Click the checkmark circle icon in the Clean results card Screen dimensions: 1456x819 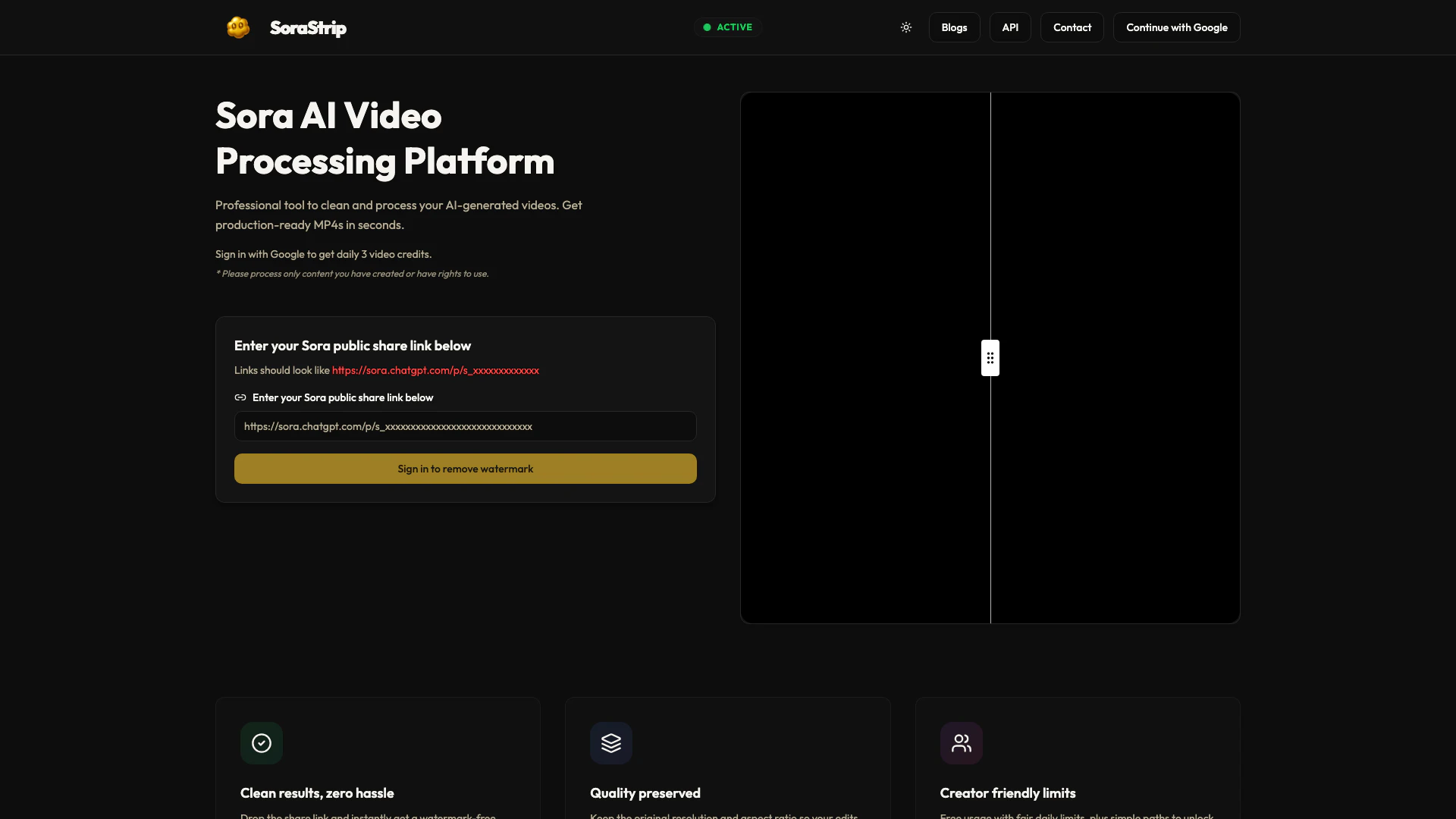pyautogui.click(x=262, y=743)
